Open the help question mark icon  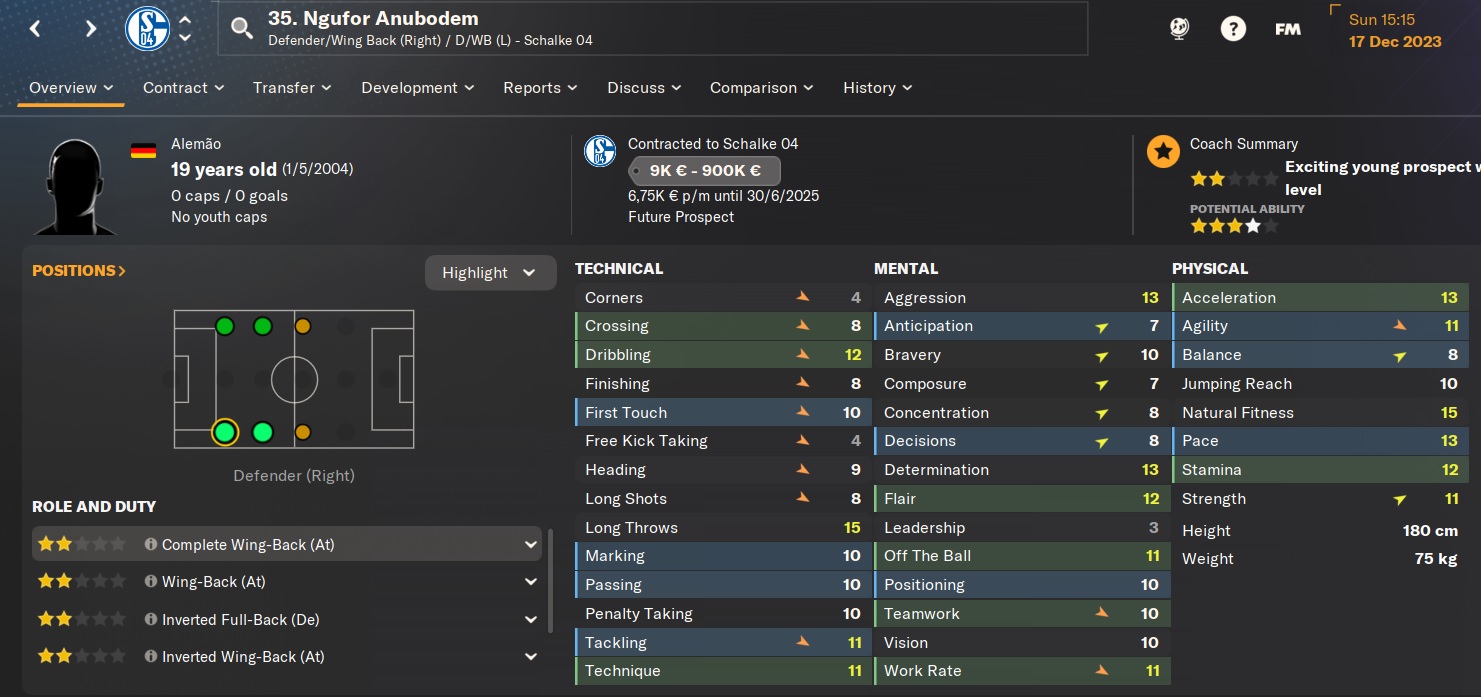tap(1233, 28)
